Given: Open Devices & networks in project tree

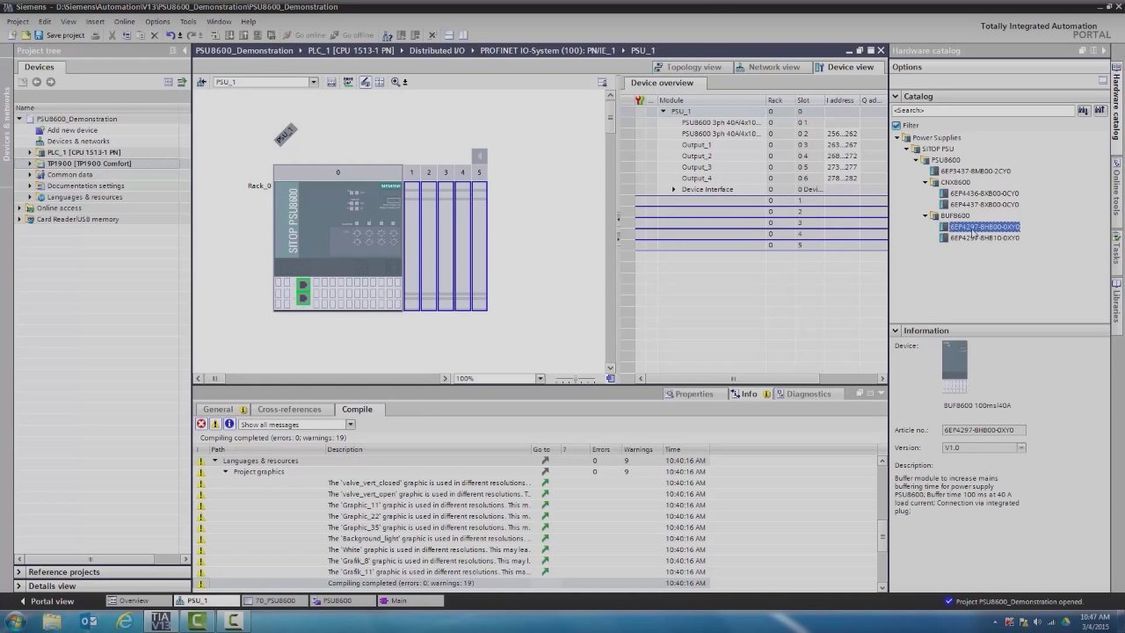Looking at the screenshot, I should pos(77,141).
